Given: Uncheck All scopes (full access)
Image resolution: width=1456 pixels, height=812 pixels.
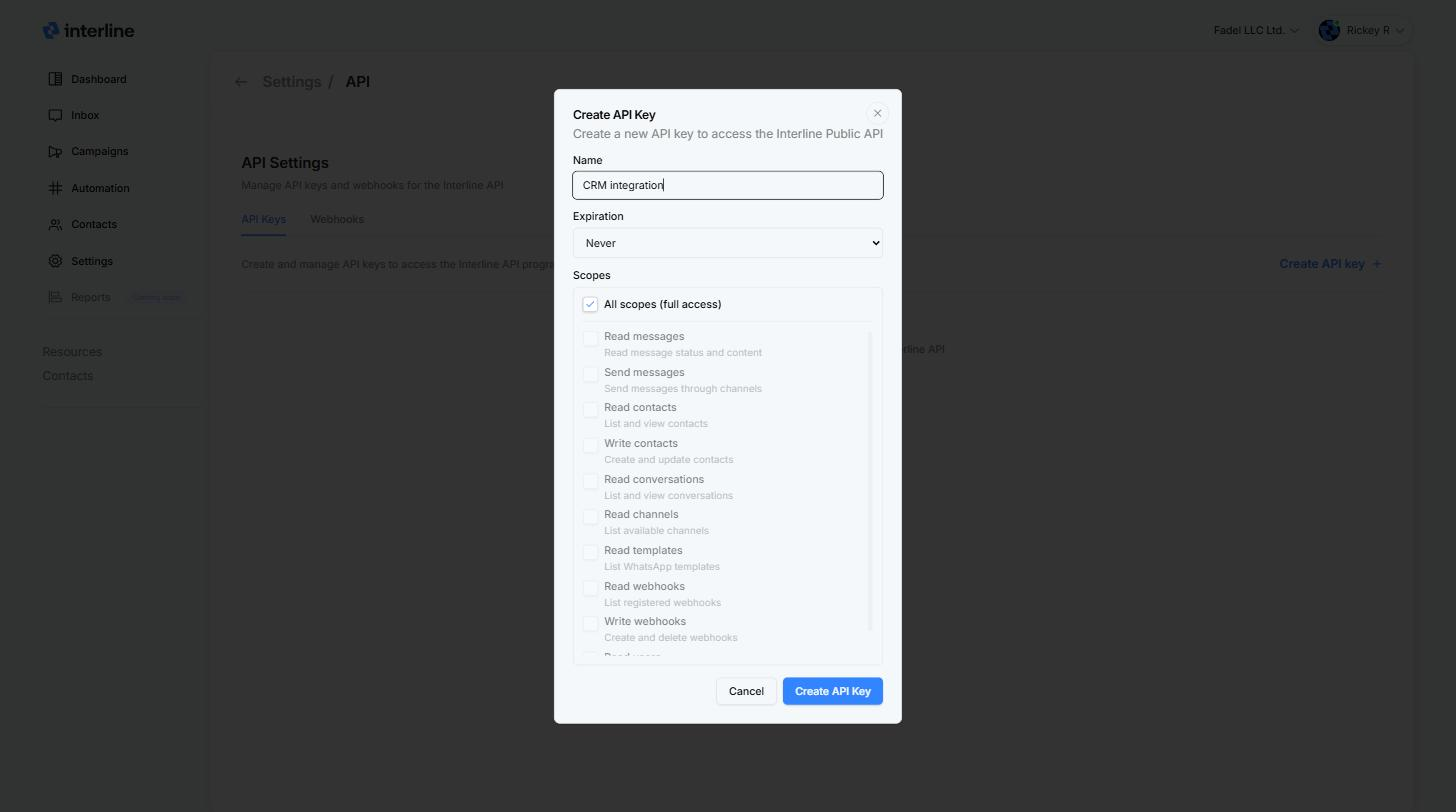Looking at the screenshot, I should 590,304.
